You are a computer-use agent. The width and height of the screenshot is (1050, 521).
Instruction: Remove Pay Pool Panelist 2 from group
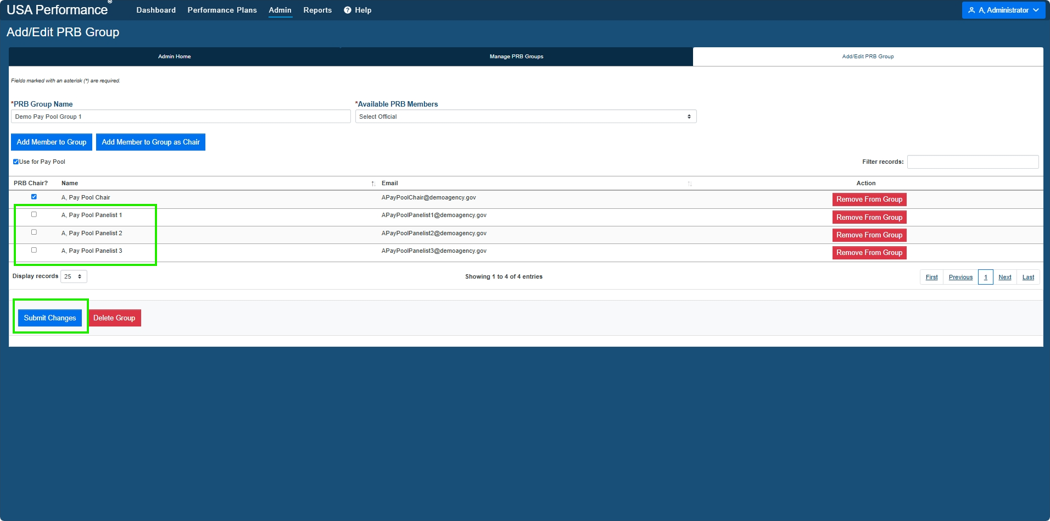pos(869,235)
